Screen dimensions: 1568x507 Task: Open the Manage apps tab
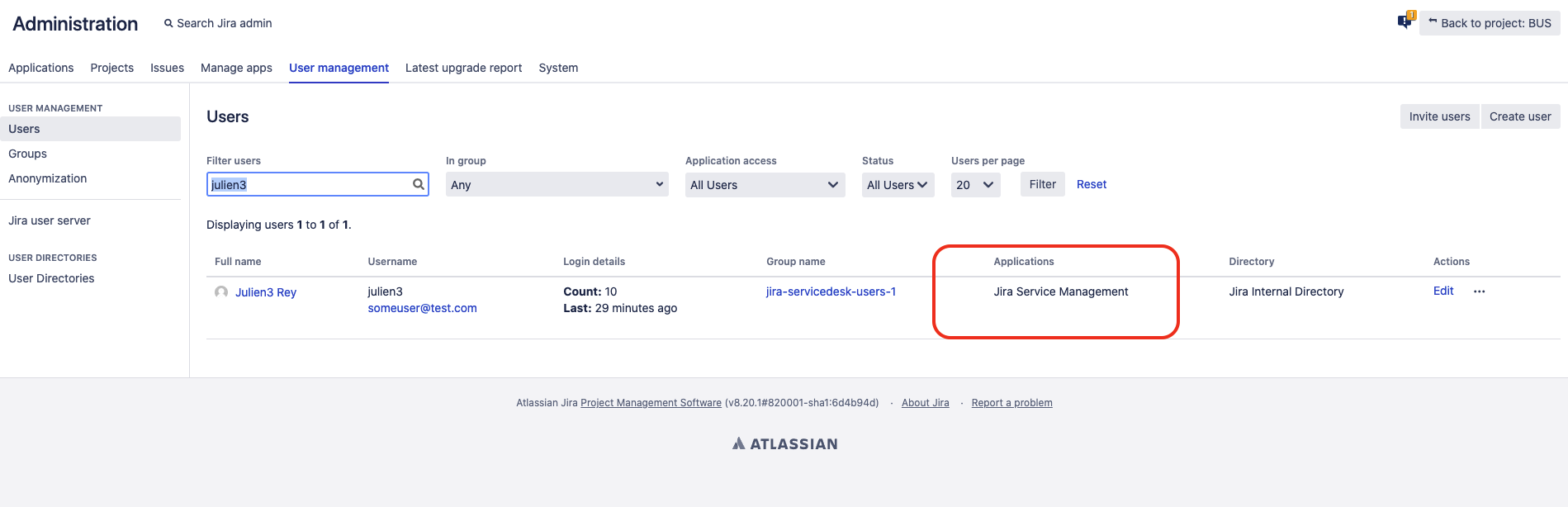click(x=236, y=68)
